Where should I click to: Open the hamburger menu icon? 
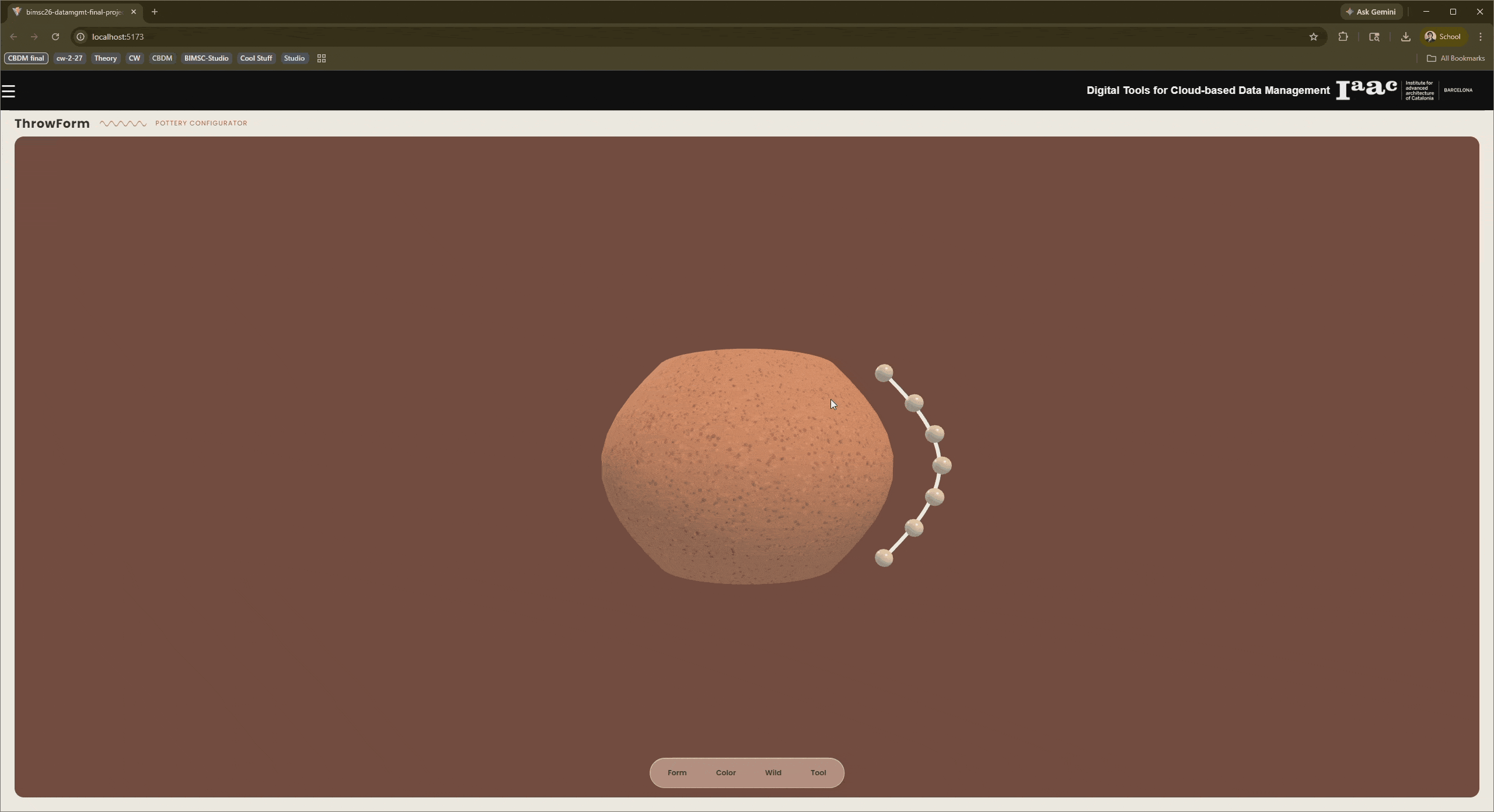(x=9, y=92)
